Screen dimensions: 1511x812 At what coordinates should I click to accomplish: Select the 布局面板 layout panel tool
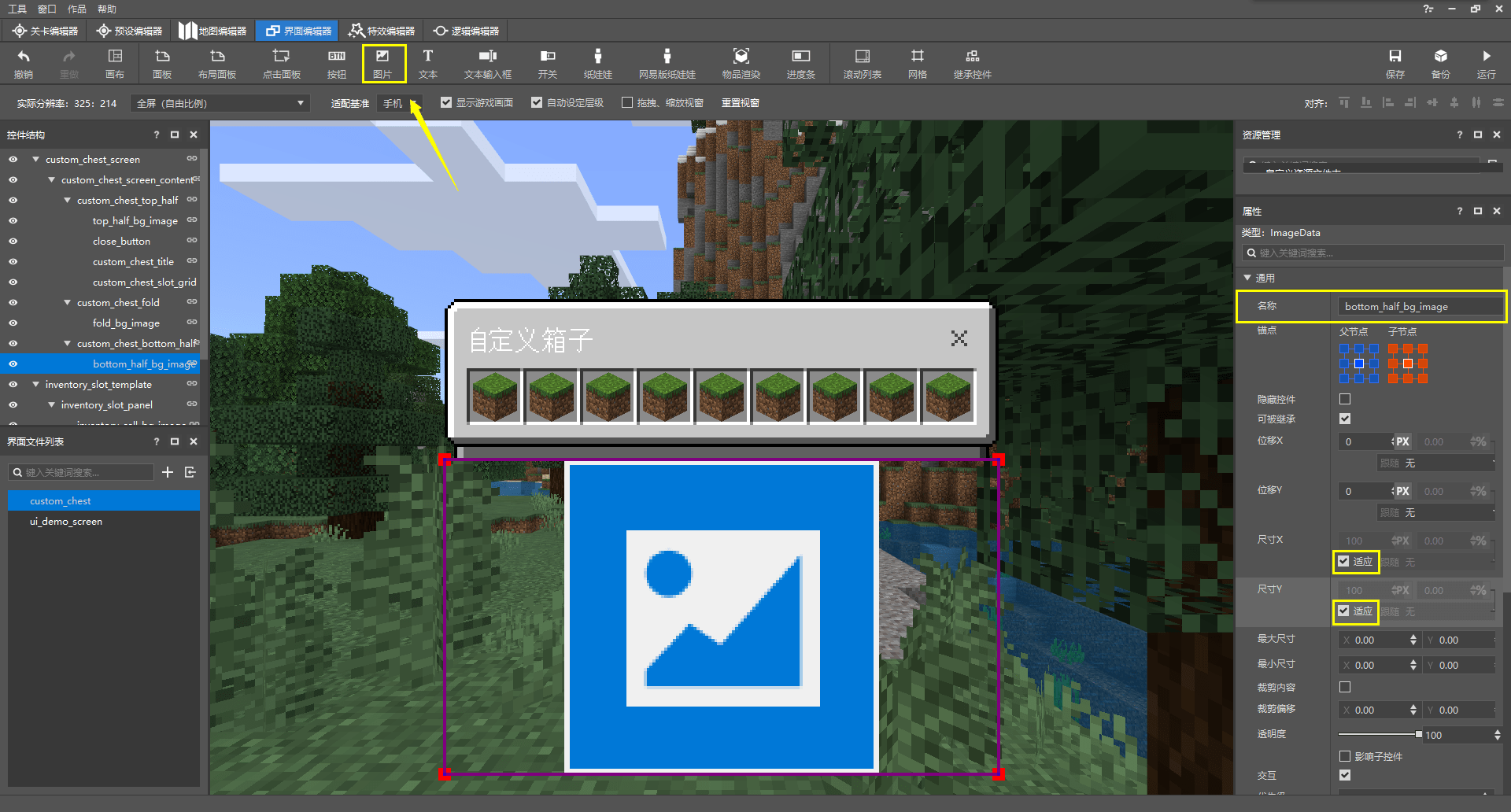point(217,64)
